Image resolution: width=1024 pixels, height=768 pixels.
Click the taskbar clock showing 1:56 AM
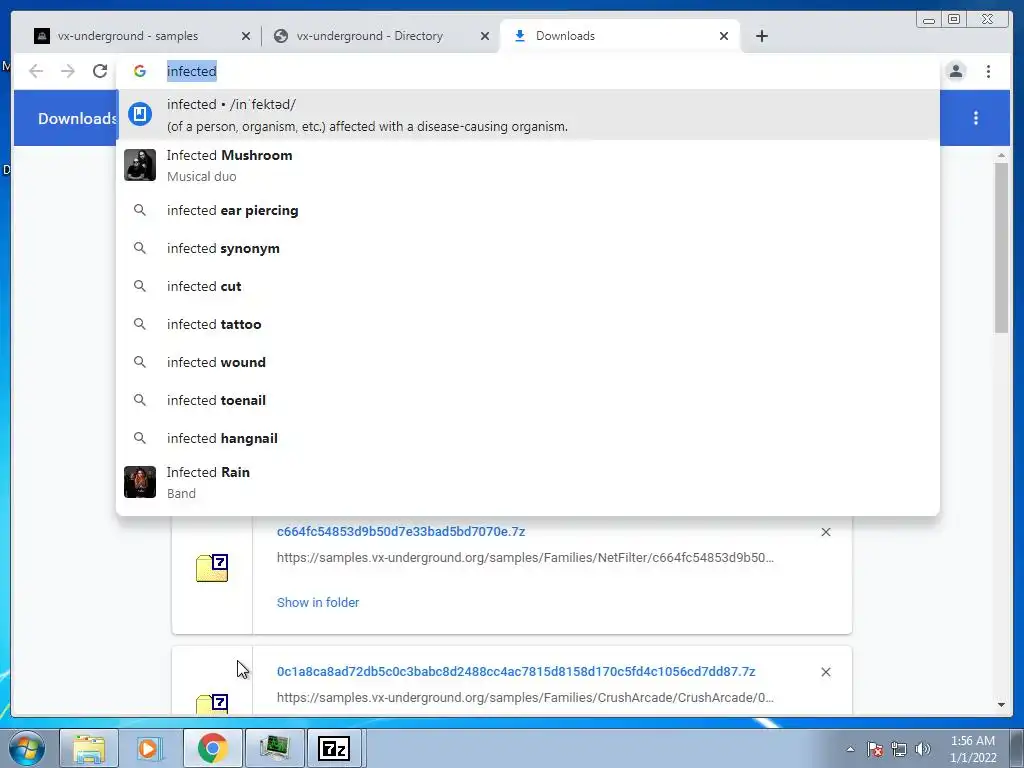coord(973,749)
